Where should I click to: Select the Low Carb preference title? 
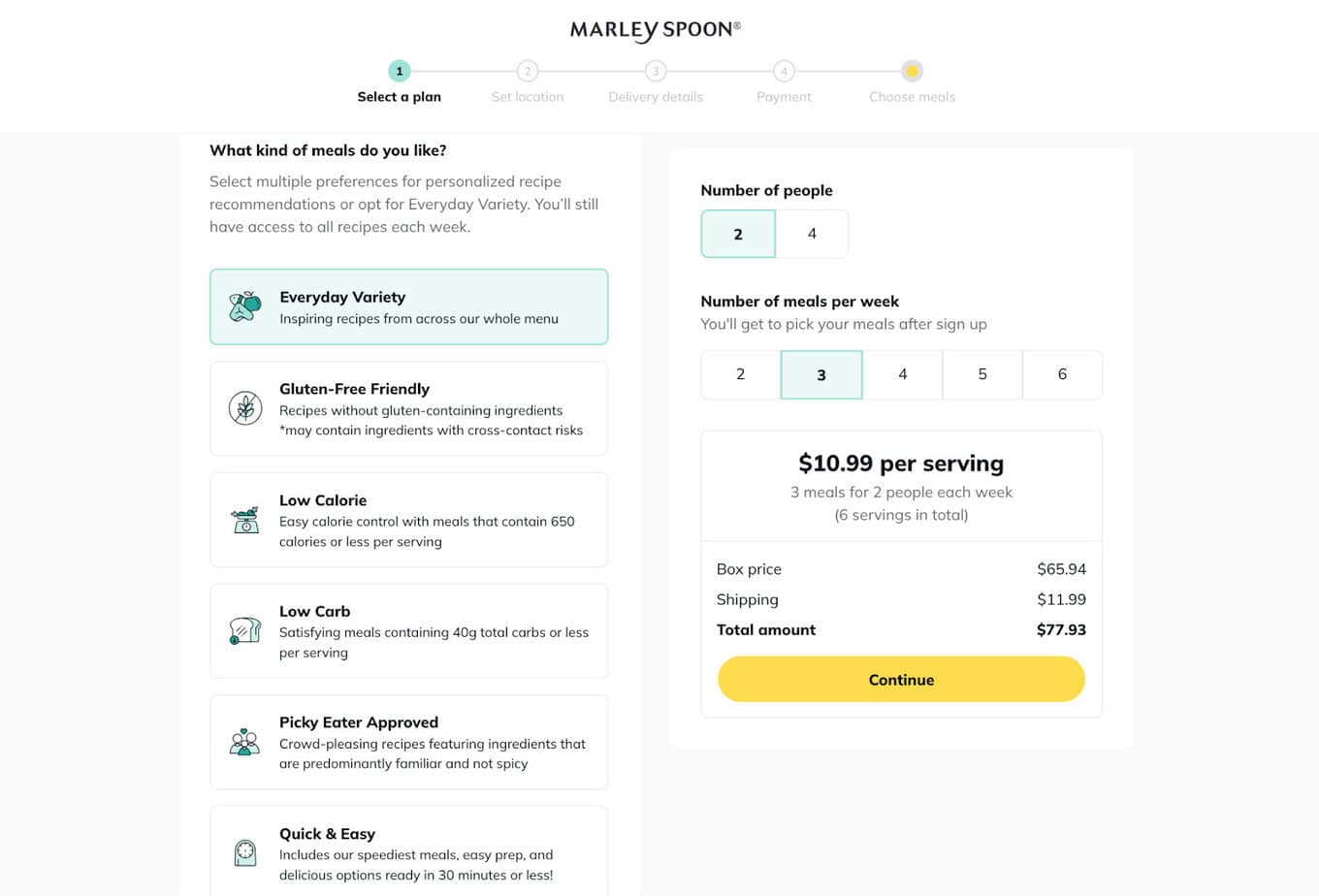[315, 611]
